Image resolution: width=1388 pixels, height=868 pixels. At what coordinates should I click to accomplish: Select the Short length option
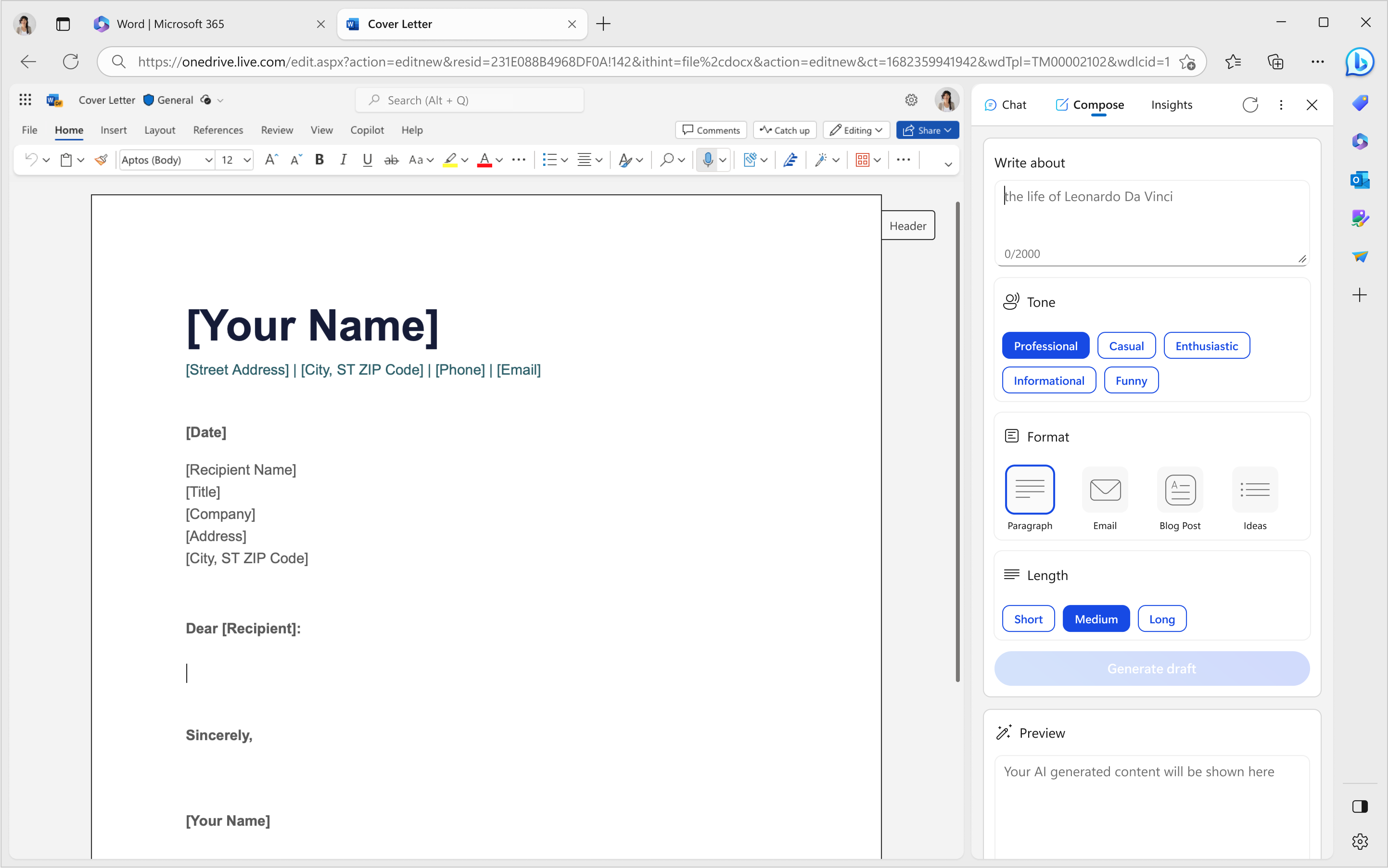pyautogui.click(x=1028, y=618)
